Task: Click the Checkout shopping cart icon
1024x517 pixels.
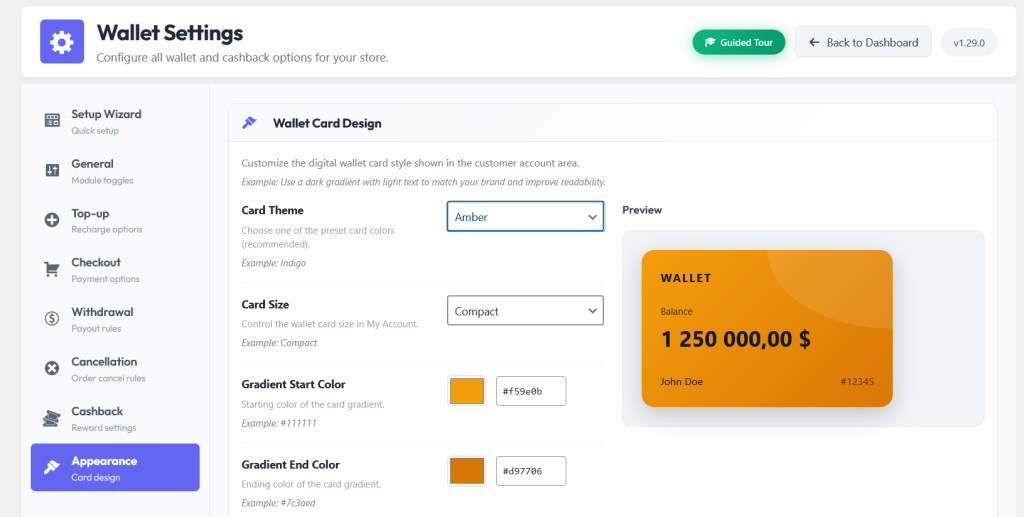Action: coord(52,270)
